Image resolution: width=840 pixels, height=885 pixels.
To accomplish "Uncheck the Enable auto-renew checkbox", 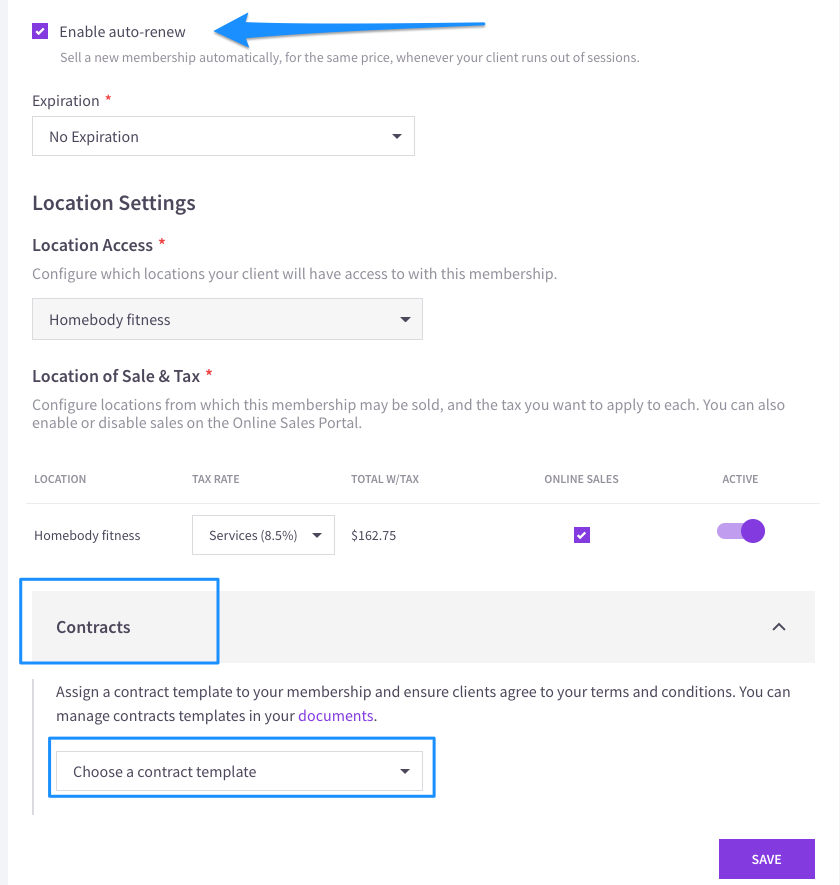I will click(x=40, y=31).
